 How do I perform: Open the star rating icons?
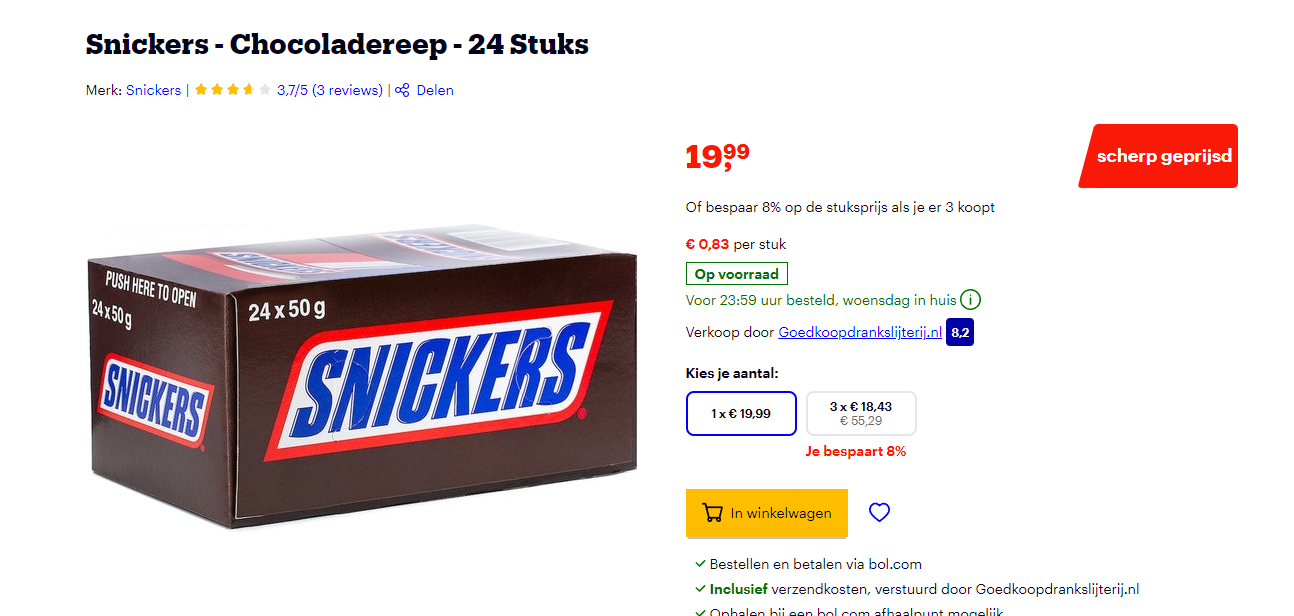tap(232, 90)
